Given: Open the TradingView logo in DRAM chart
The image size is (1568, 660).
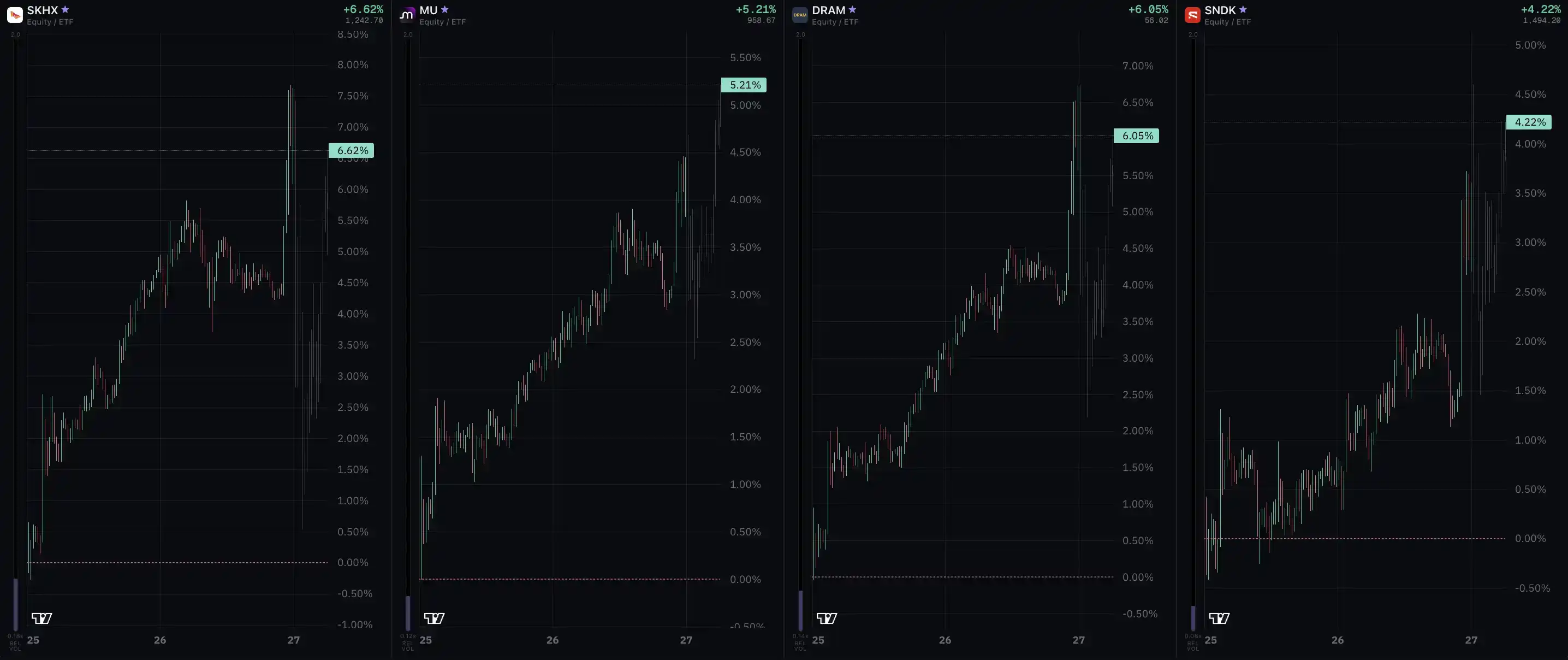Looking at the screenshot, I should tap(827, 618).
